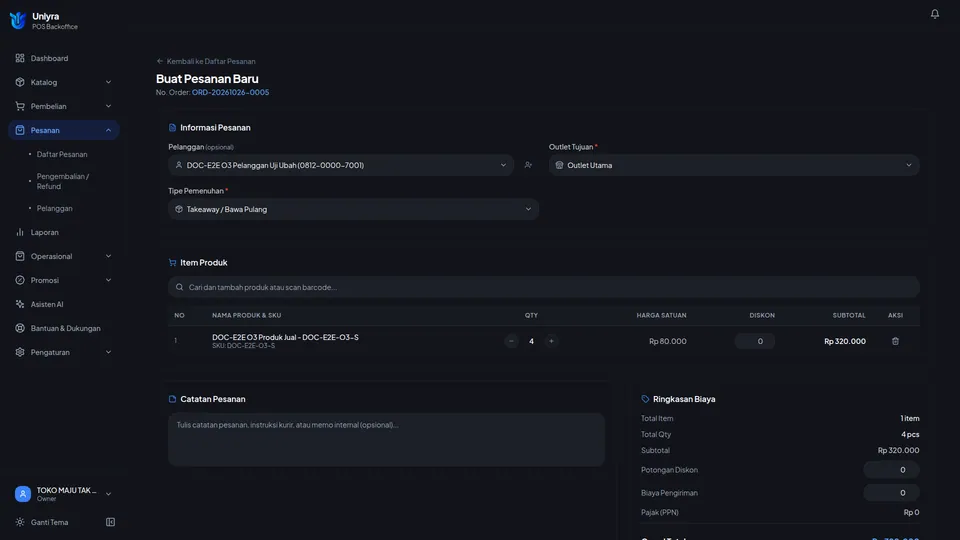Click Ganti Tema button

tap(49, 522)
